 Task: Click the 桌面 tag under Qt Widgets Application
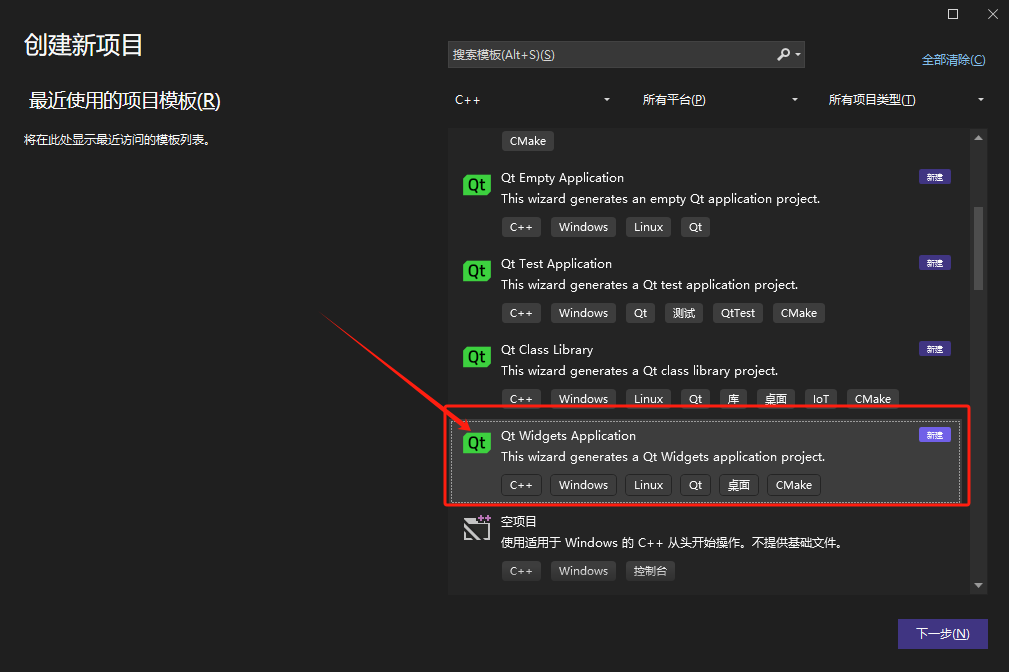[x=738, y=485]
